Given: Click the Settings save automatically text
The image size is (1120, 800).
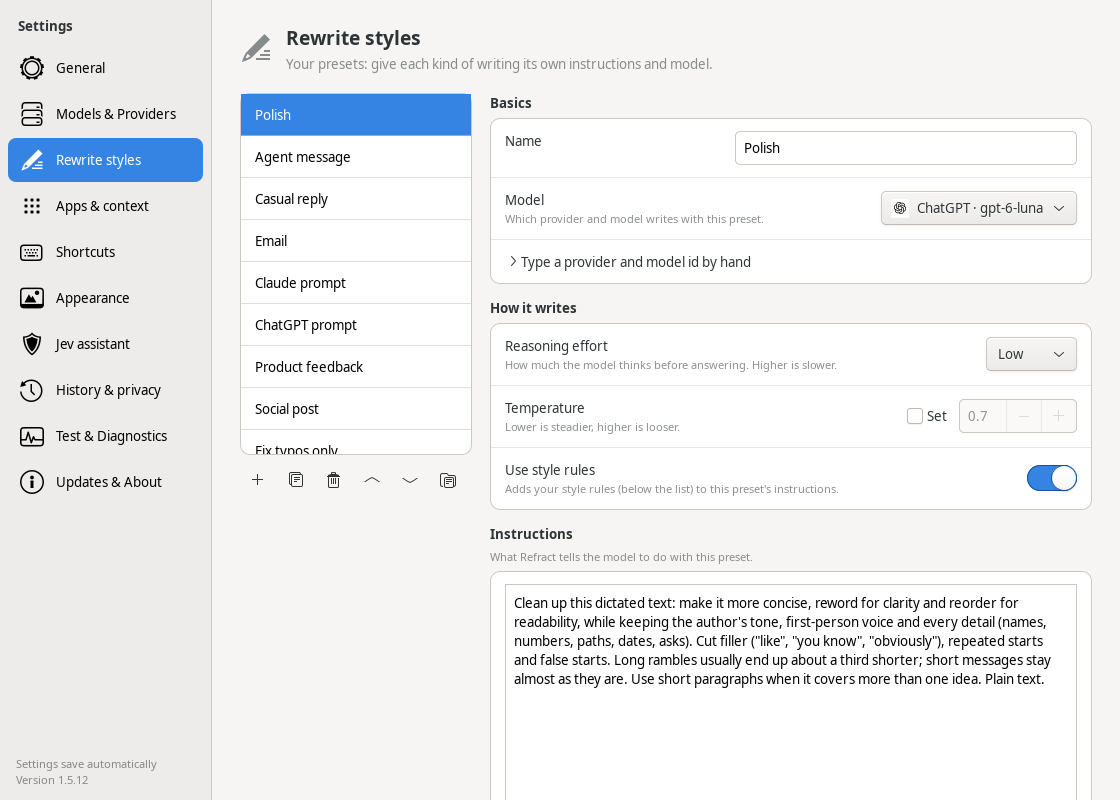Looking at the screenshot, I should click(86, 764).
